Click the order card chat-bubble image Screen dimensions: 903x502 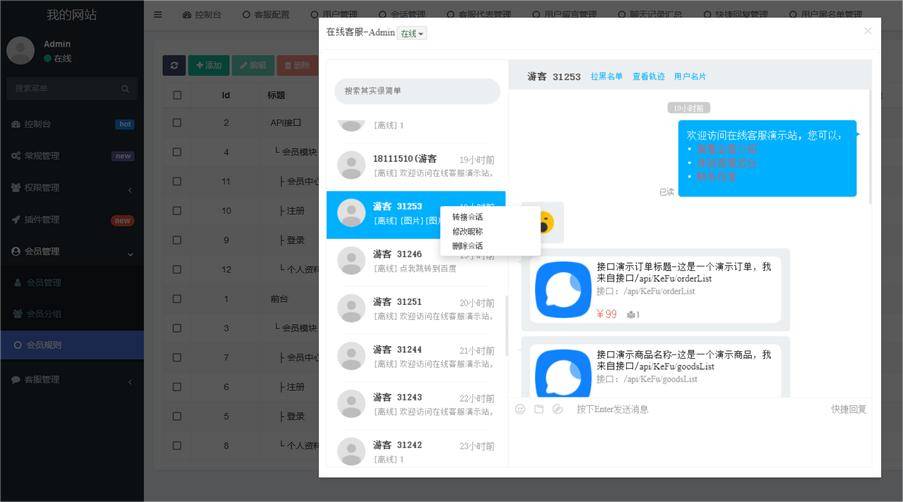[x=563, y=290]
